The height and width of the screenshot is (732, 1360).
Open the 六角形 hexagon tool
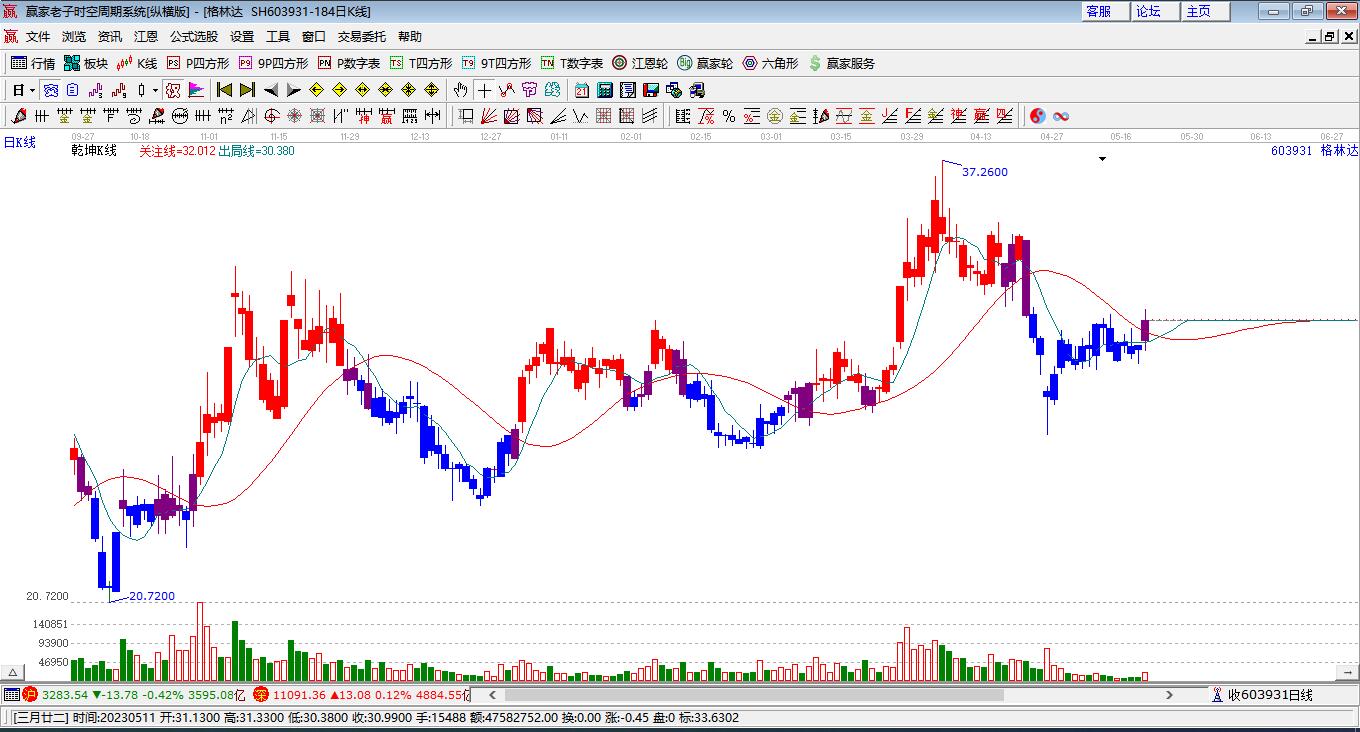(x=770, y=63)
